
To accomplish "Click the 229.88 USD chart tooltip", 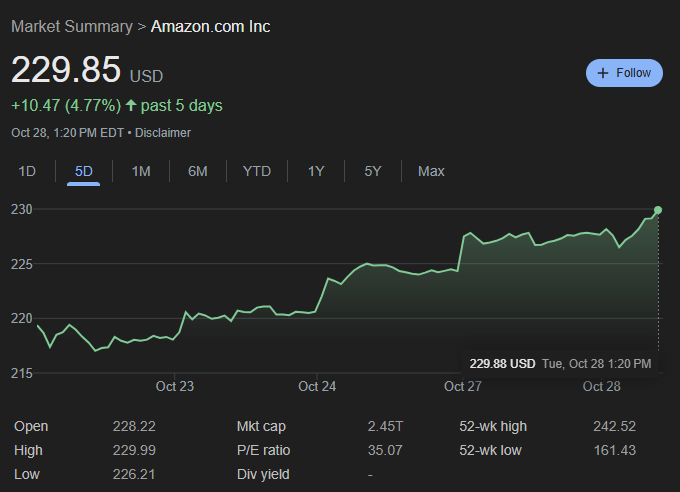I will [560, 364].
